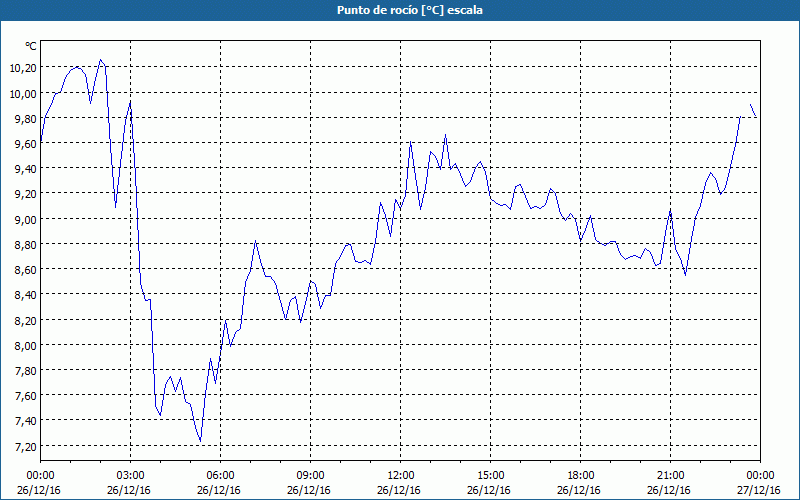
Task: Select the 7,60 y-axis value
Action: point(26,396)
